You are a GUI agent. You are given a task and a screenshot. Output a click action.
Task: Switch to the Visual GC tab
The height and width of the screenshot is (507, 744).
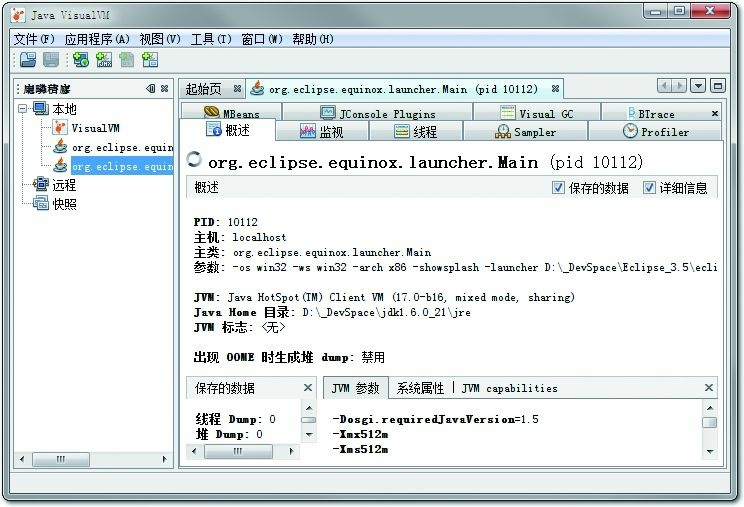coord(537,113)
